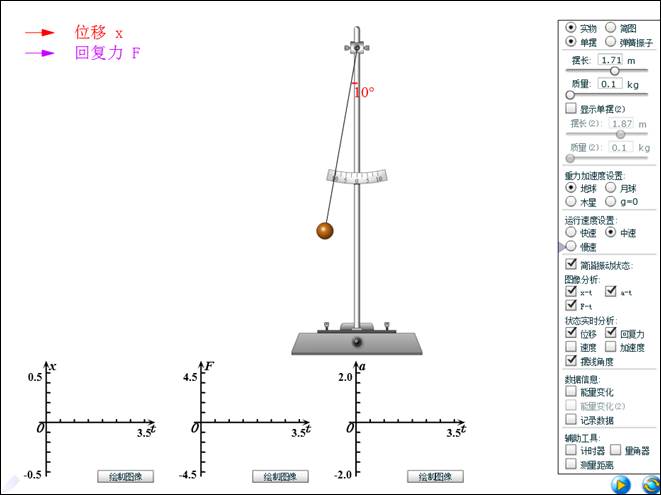Enable the 量角器 protractor tool
This screenshot has height=495, width=661.
[615, 451]
